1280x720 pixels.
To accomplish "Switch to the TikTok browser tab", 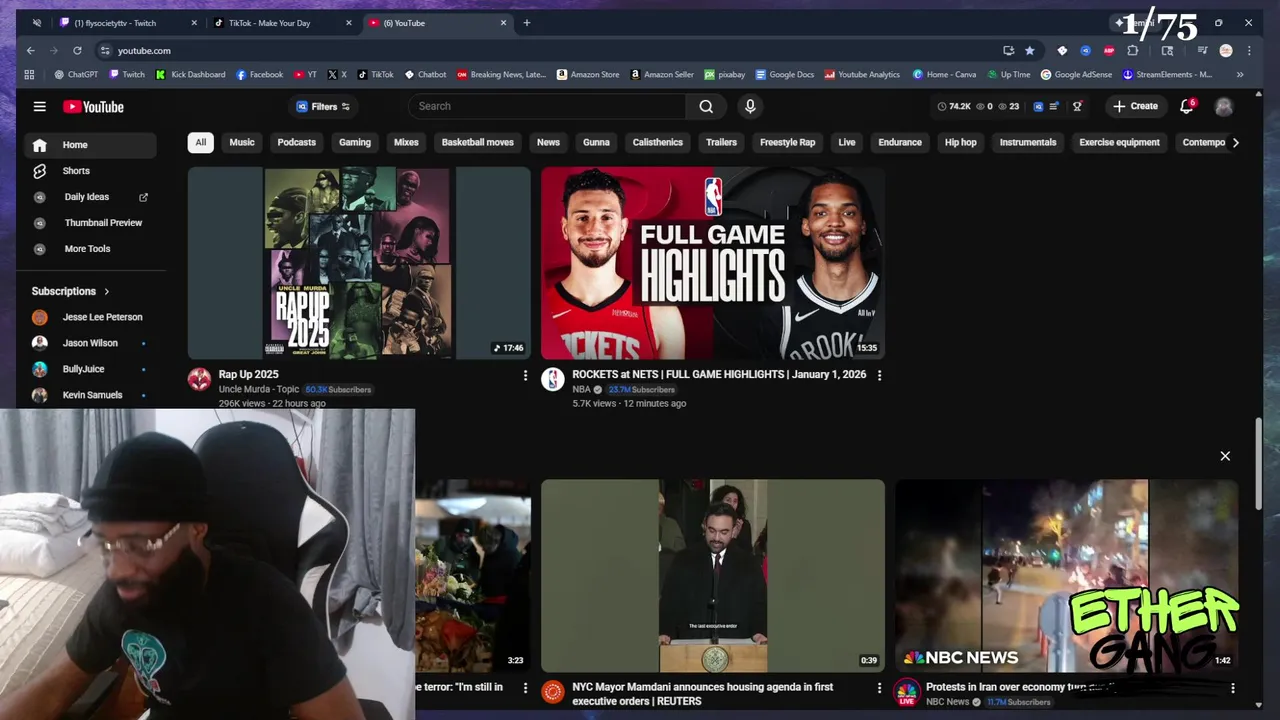I will tap(282, 23).
